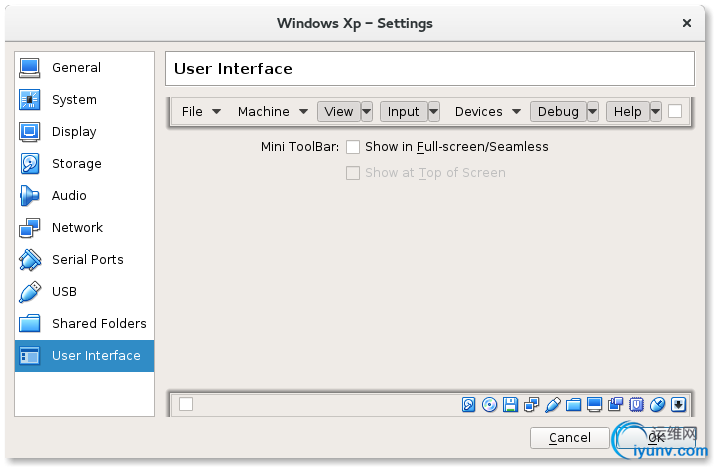Click the floppy disk status bar icon
The width and height of the screenshot is (714, 467).
(x=510, y=405)
